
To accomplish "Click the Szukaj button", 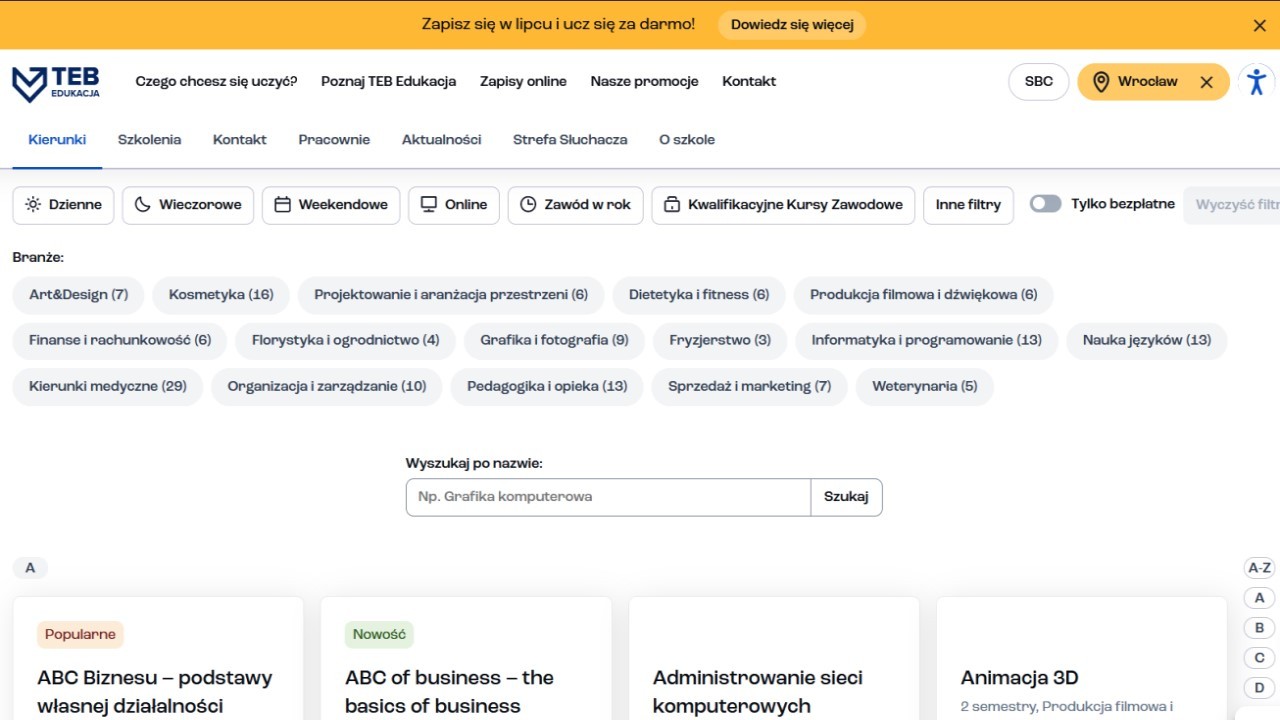I will click(846, 497).
